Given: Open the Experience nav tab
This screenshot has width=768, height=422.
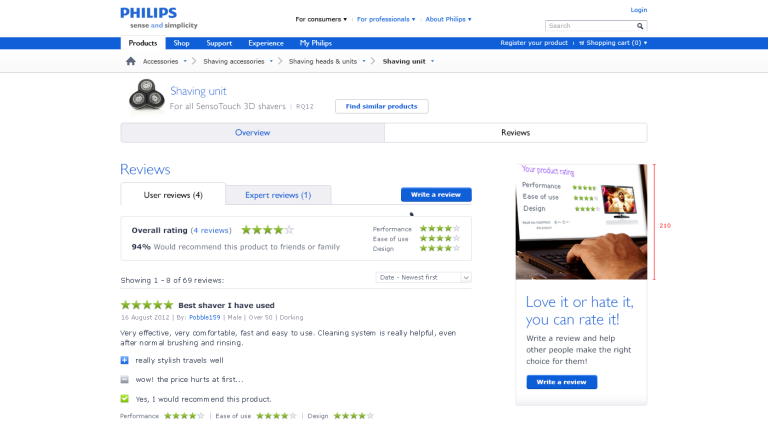Looking at the screenshot, I should coord(265,43).
